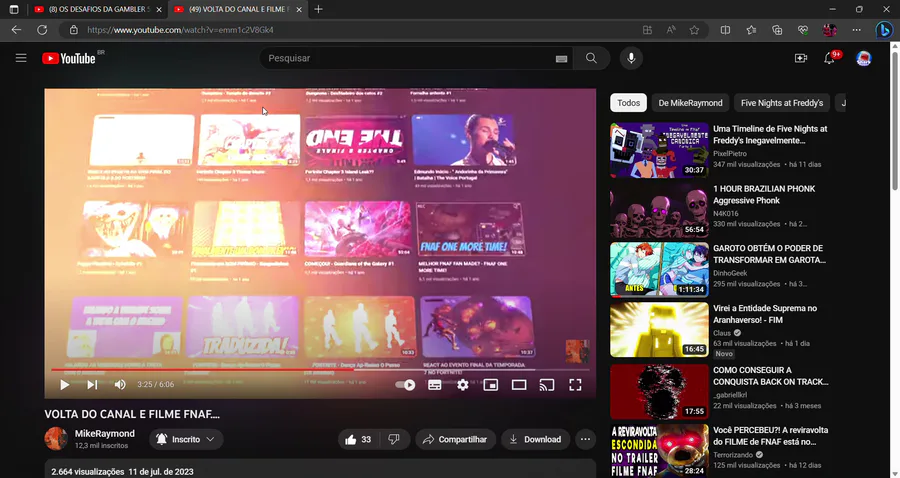The image size is (900, 478).
Task: Open video settings gear
Action: pos(463,384)
